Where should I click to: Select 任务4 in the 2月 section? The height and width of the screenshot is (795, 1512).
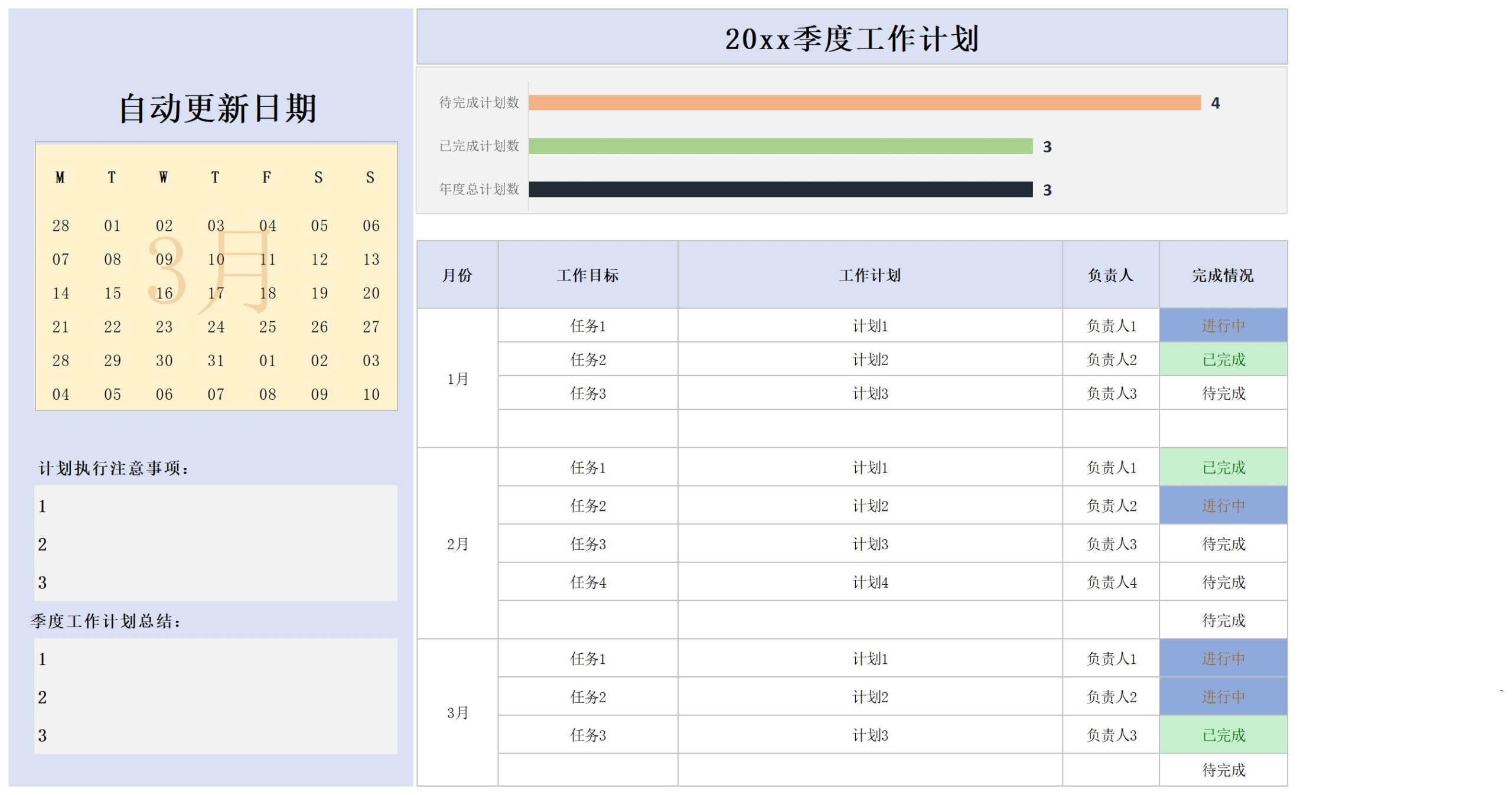coord(588,582)
